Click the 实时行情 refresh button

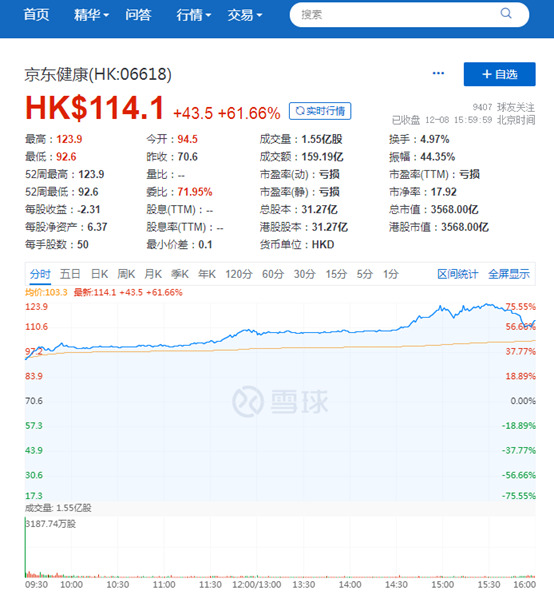[320, 111]
